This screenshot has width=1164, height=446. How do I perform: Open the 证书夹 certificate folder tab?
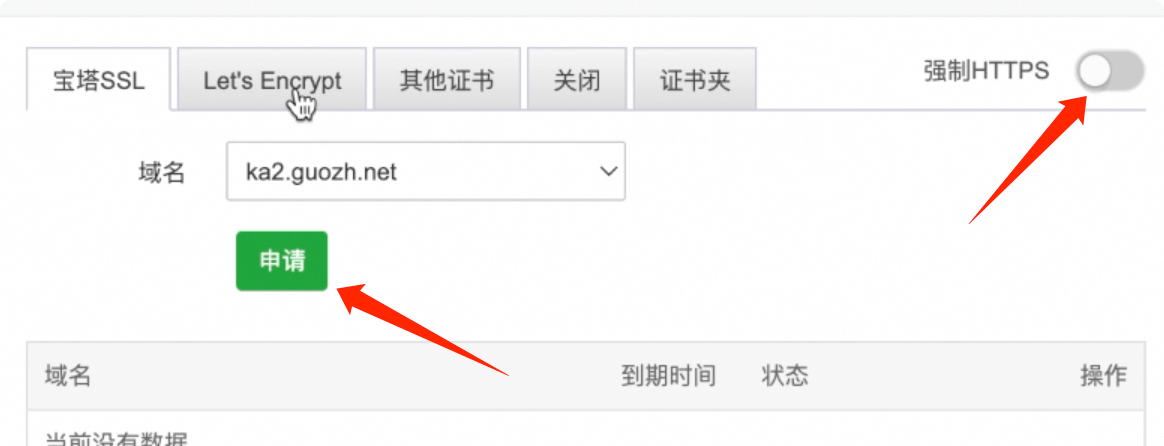[695, 79]
